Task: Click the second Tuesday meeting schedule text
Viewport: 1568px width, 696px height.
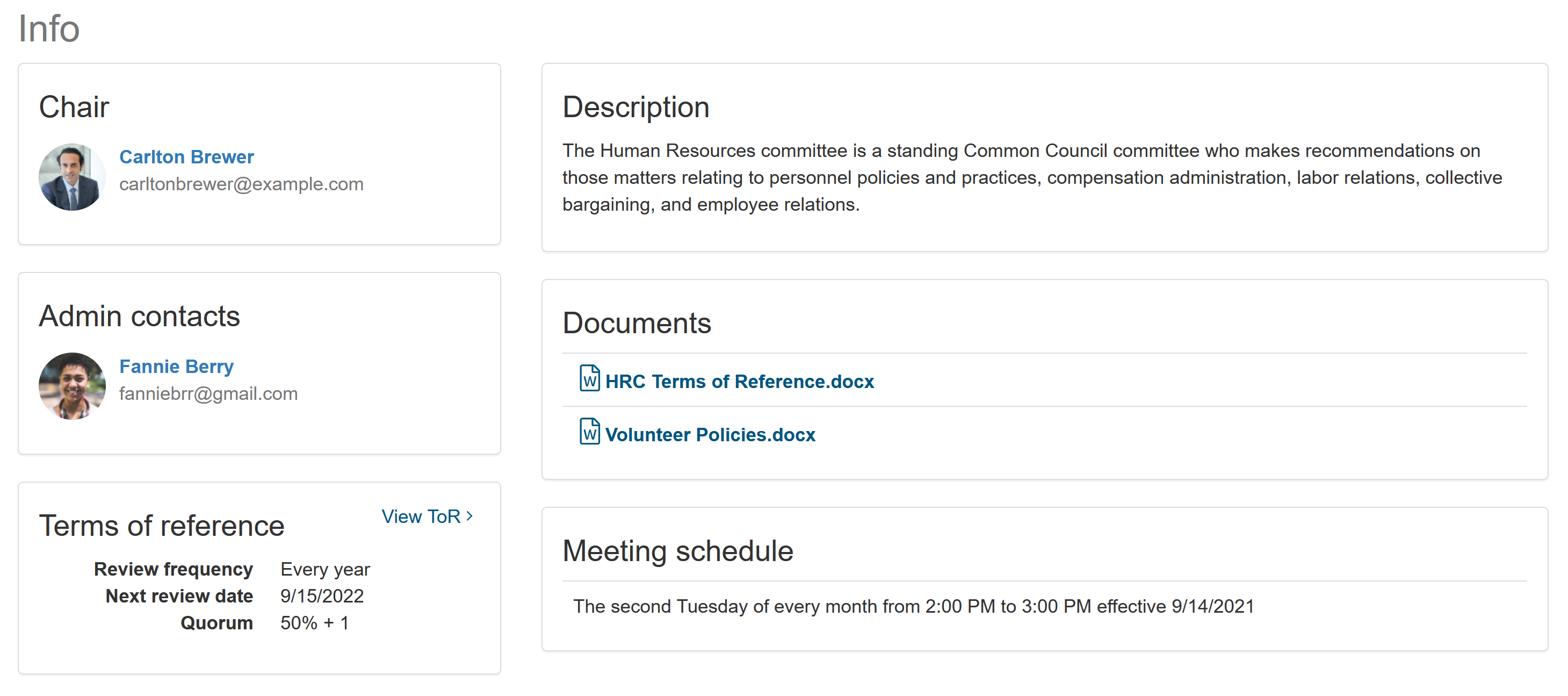Action: [913, 606]
